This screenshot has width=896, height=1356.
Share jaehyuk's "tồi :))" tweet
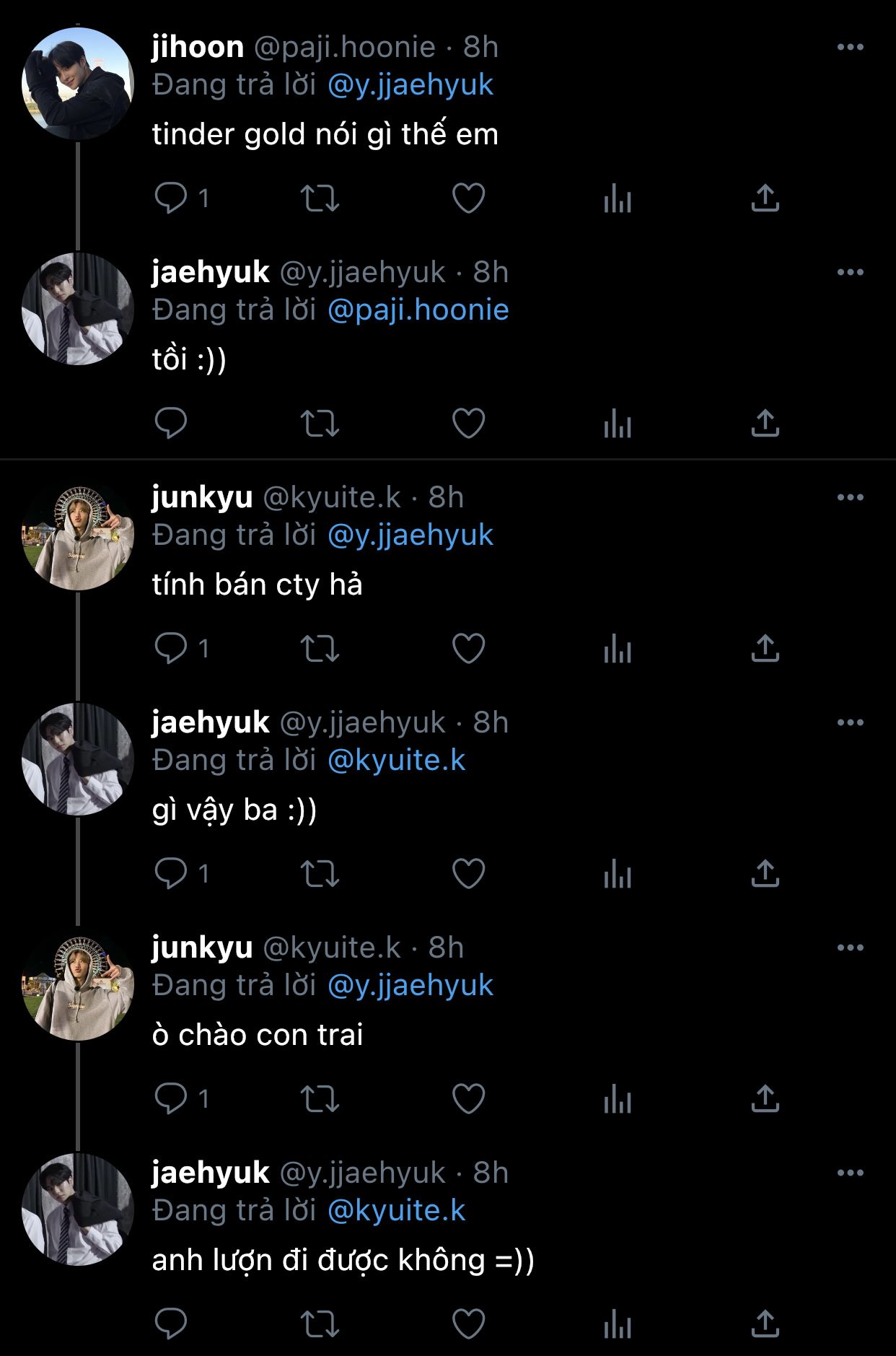(765, 423)
